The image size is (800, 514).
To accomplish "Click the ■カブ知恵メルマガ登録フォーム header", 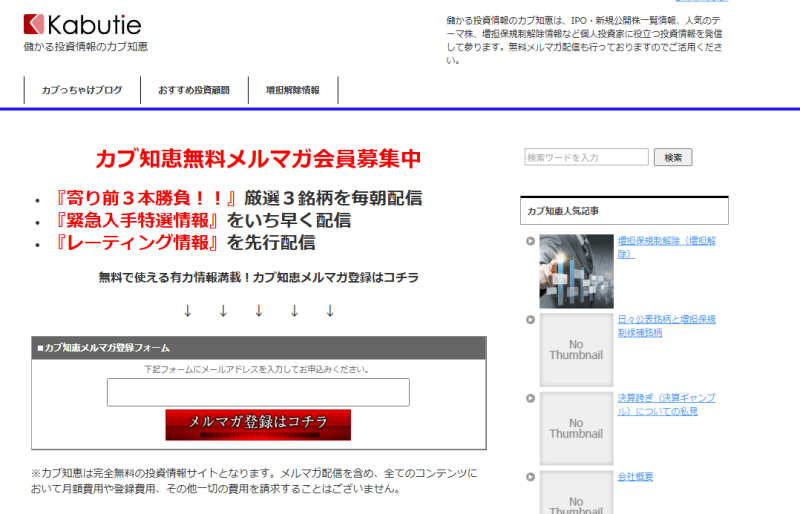I will [259, 348].
